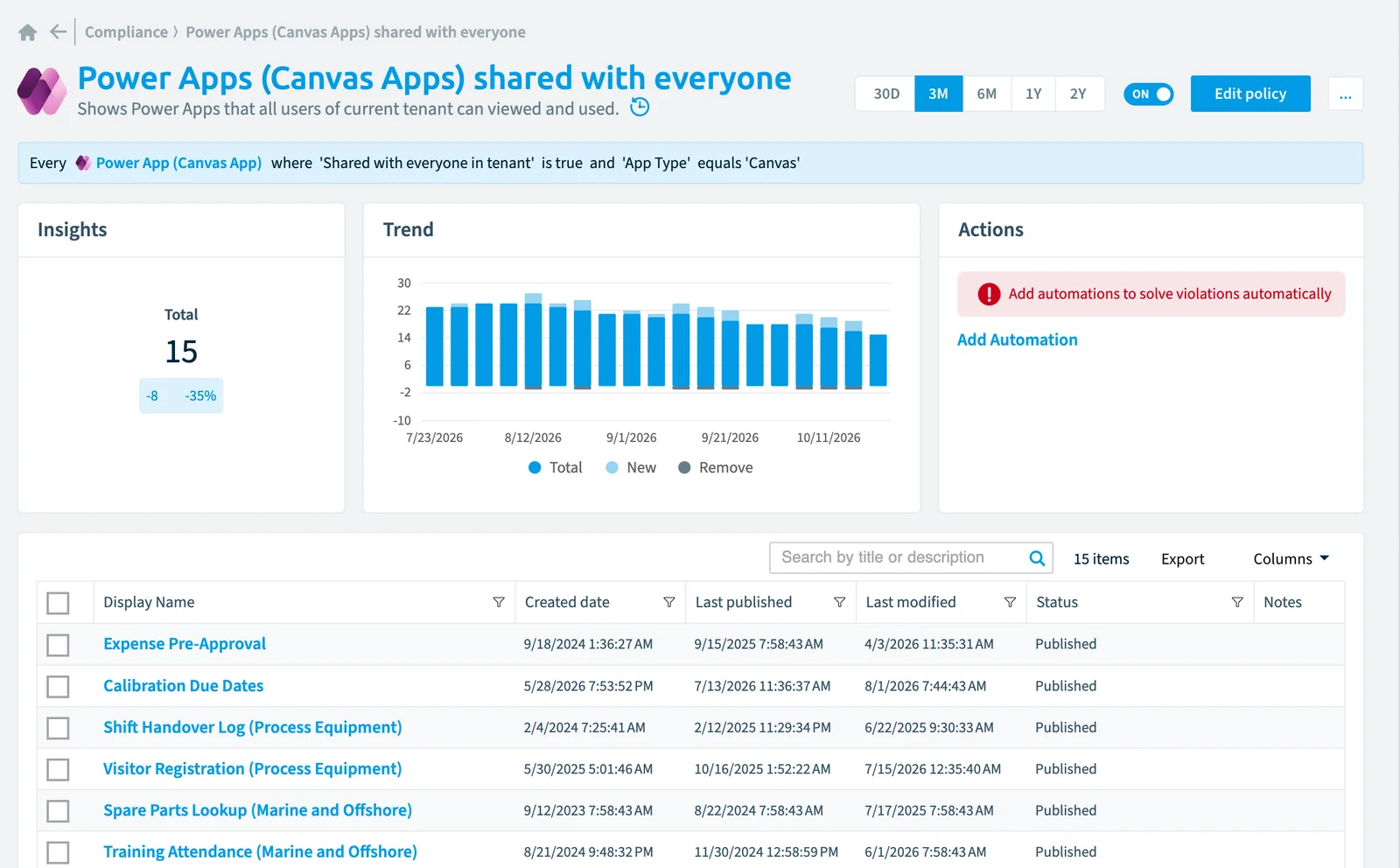The height and width of the screenshot is (868, 1400).
Task: Select the 30D time range
Action: click(885, 94)
